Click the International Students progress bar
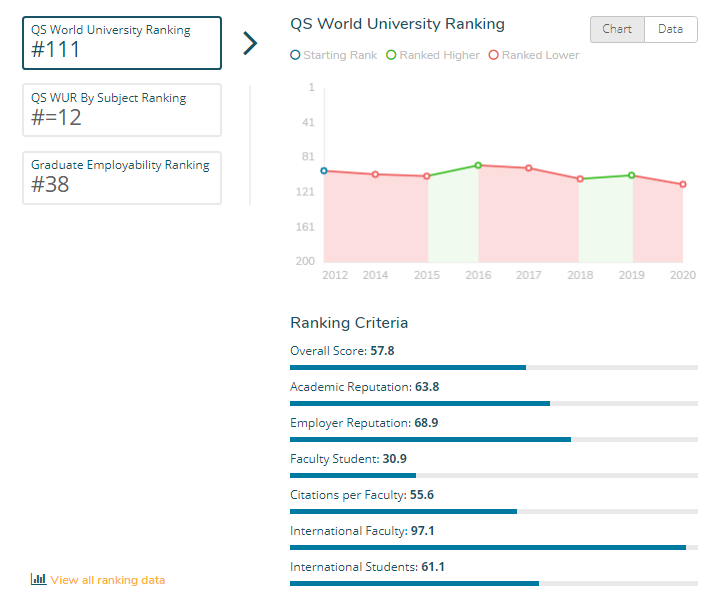Image resolution: width=721 pixels, height=607 pixels. pyautogui.click(x=494, y=584)
